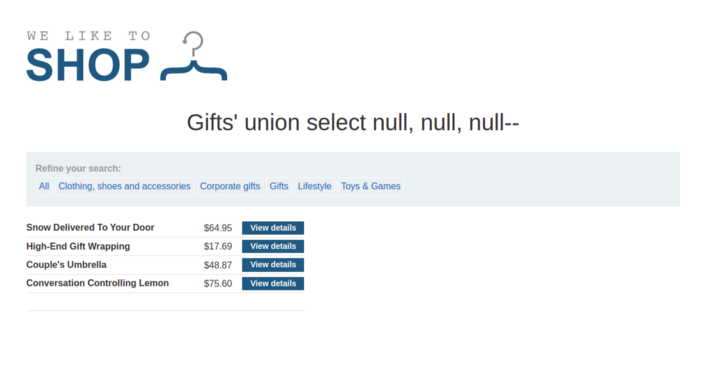
Task: View details for High-End Gift Wrapping
Action: (273, 247)
